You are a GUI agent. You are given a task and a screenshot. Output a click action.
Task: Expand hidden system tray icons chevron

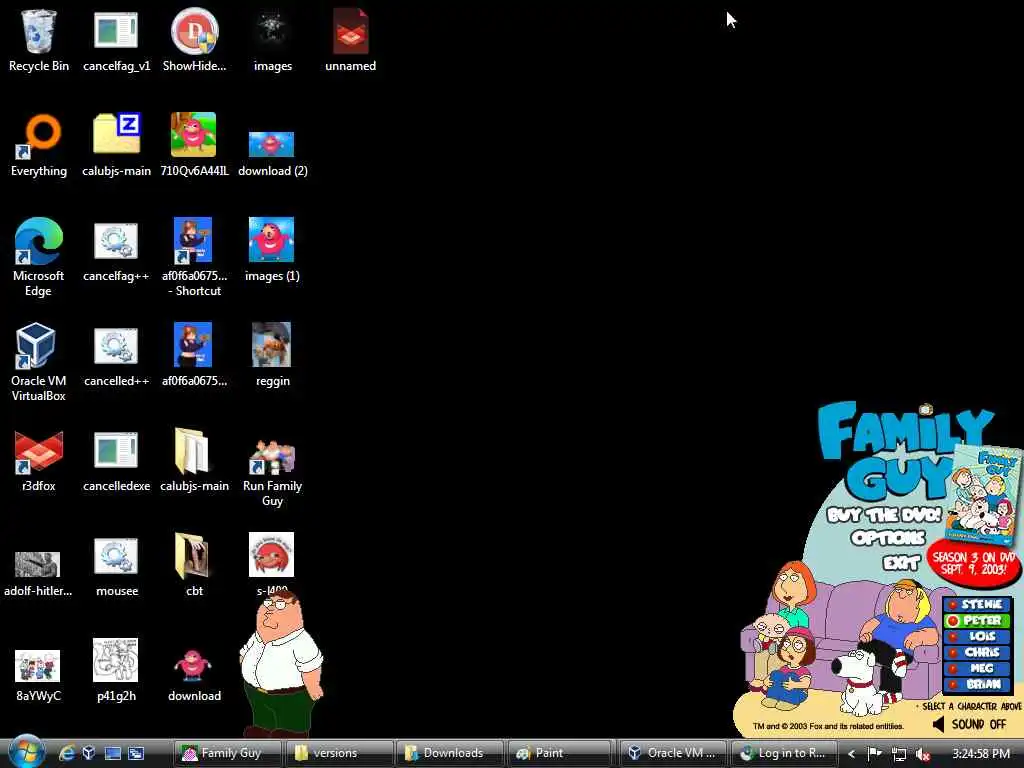point(852,754)
